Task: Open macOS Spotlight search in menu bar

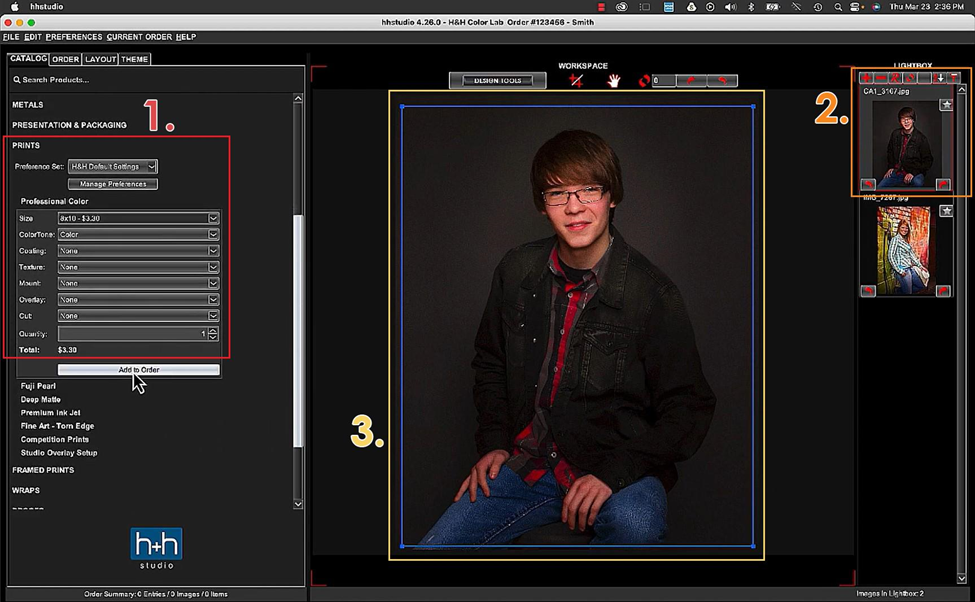Action: [x=838, y=7]
